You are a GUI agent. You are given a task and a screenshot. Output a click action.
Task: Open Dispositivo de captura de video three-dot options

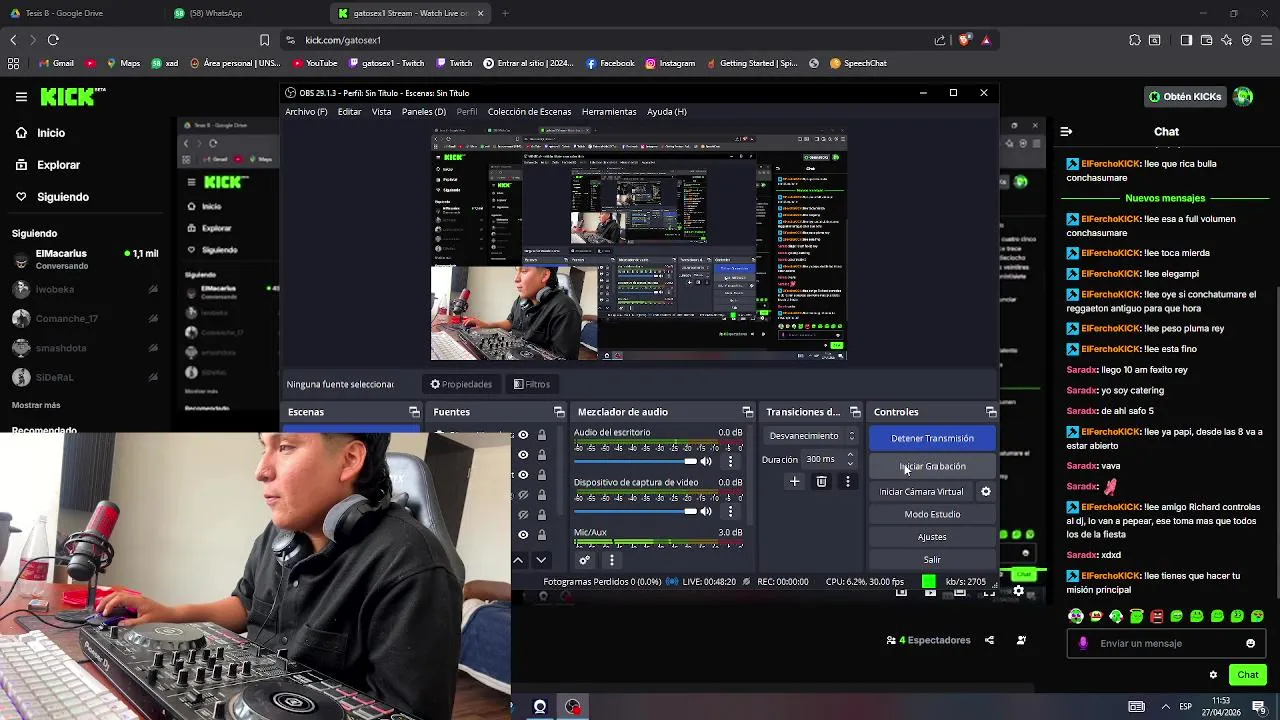tap(730, 511)
